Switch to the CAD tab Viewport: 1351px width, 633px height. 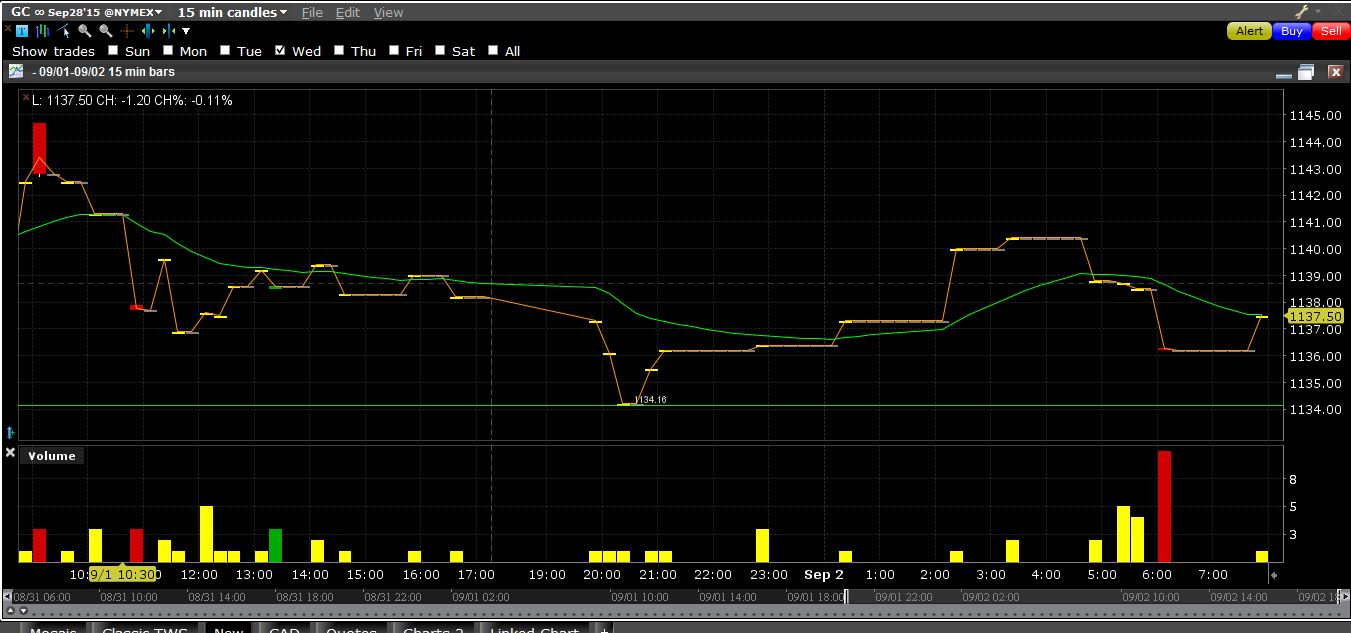pos(284,628)
